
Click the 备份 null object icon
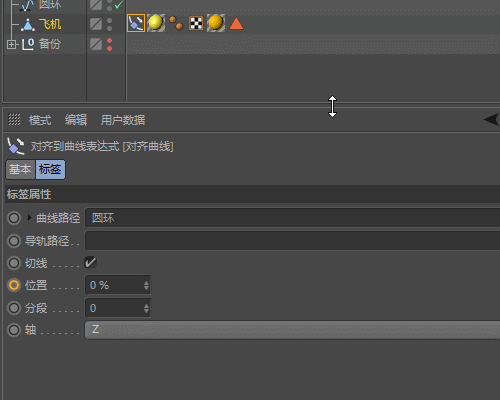click(x=28, y=44)
